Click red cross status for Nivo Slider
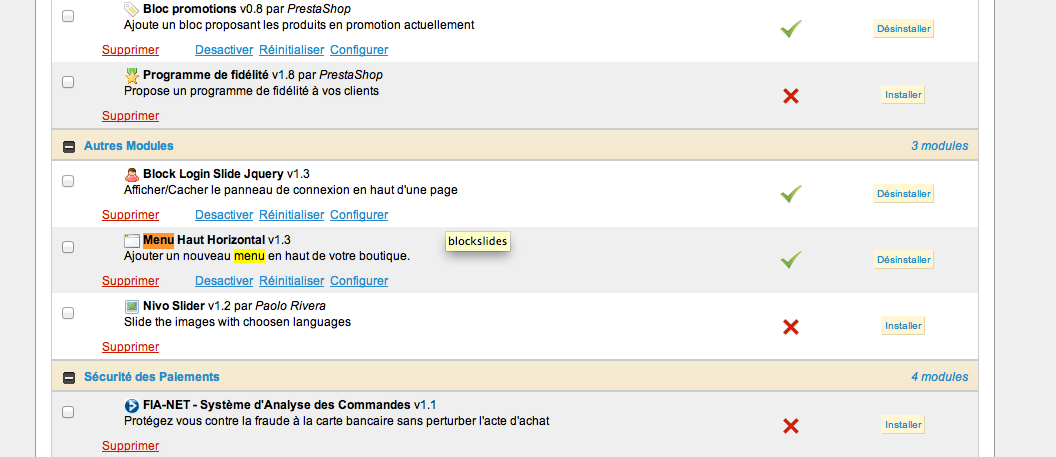The width and height of the screenshot is (1056, 457). [791, 327]
